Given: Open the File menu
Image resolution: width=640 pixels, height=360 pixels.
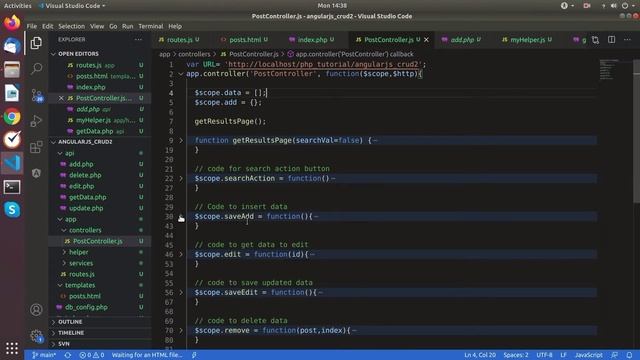Looking at the screenshot, I should (x=32, y=26).
